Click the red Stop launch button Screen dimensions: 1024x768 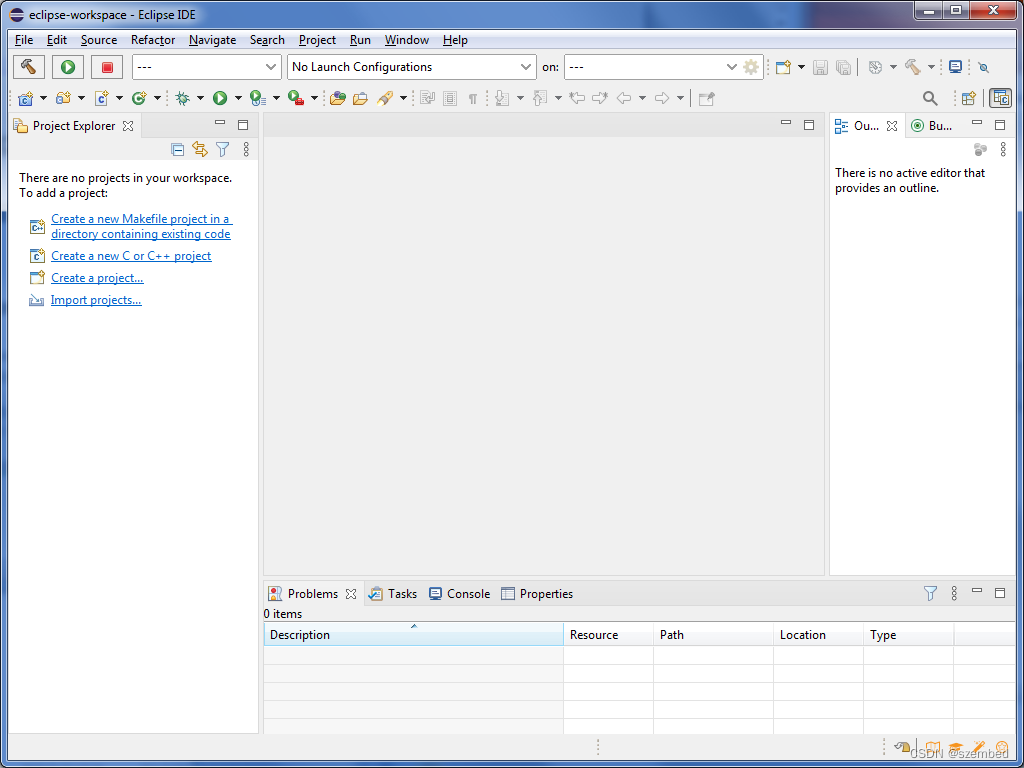107,67
